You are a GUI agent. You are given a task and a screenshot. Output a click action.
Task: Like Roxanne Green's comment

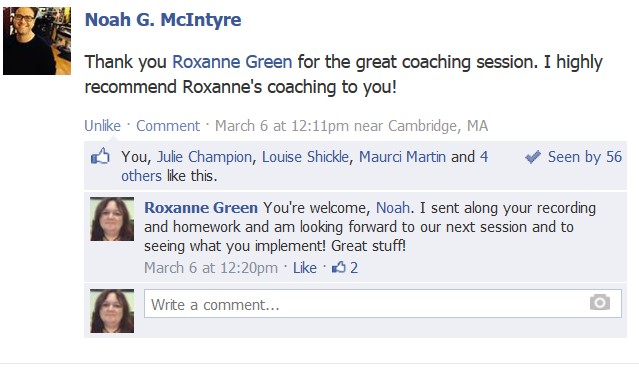click(x=304, y=268)
